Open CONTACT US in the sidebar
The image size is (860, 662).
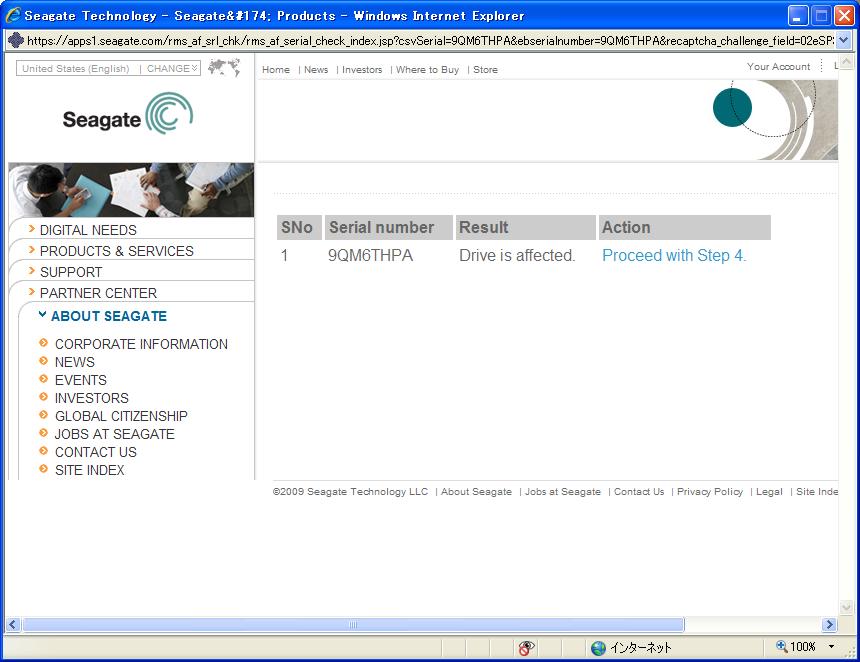pyautogui.click(x=95, y=452)
